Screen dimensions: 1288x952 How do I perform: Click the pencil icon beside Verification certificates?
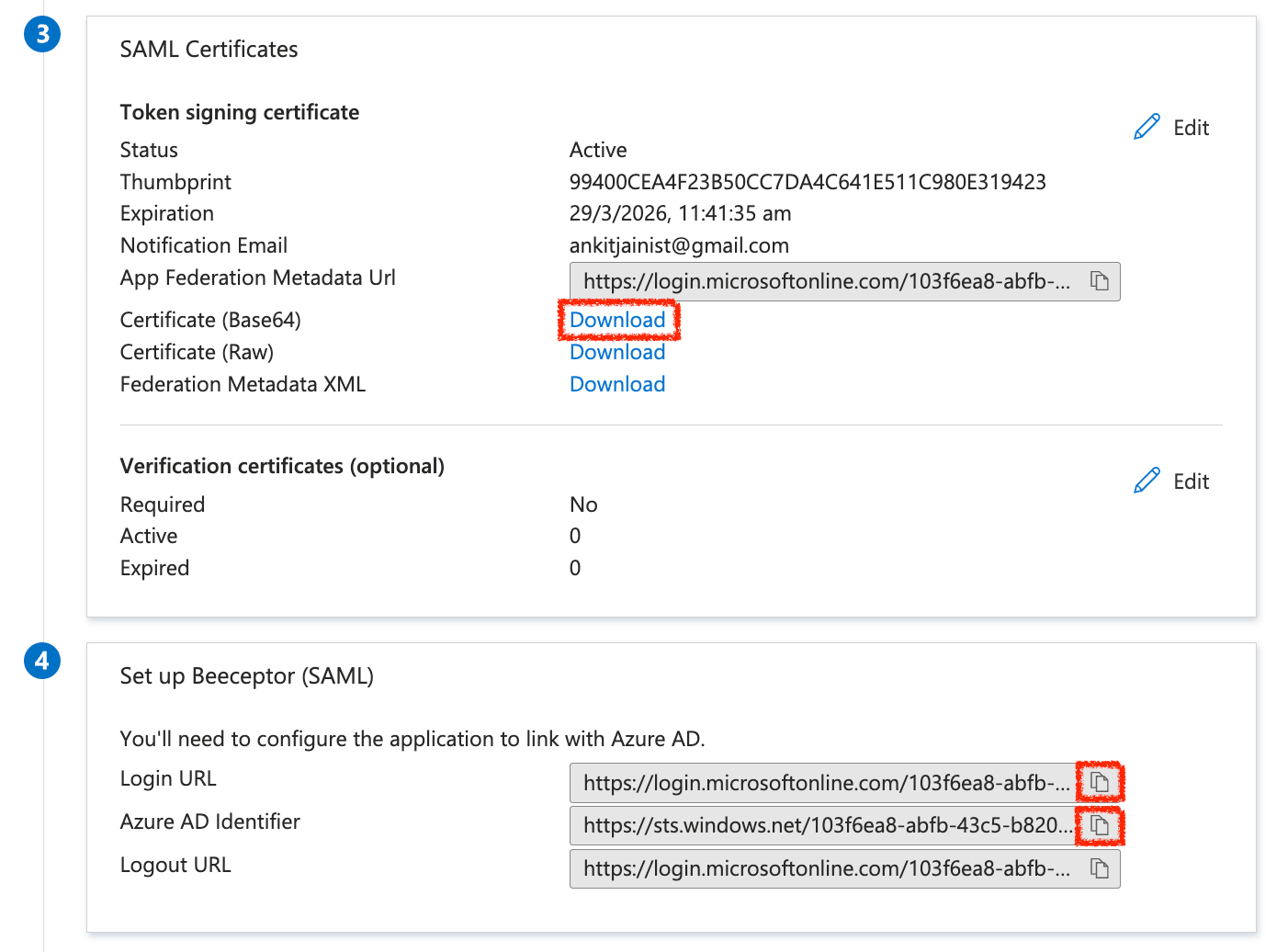(x=1147, y=480)
